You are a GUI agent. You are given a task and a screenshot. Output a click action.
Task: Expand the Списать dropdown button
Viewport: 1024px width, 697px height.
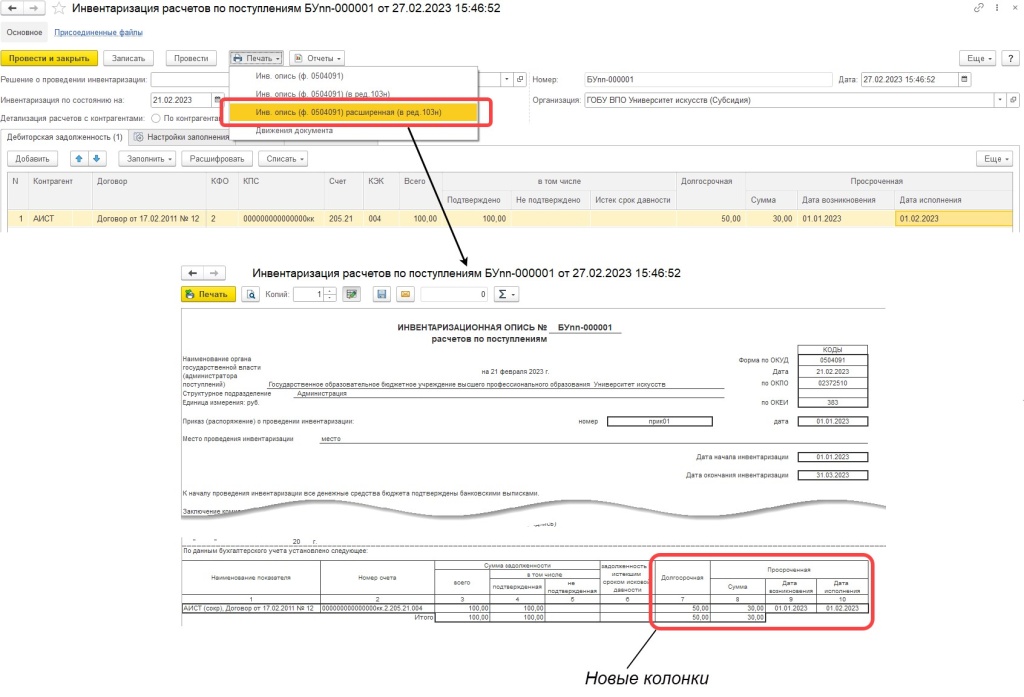tap(282, 159)
